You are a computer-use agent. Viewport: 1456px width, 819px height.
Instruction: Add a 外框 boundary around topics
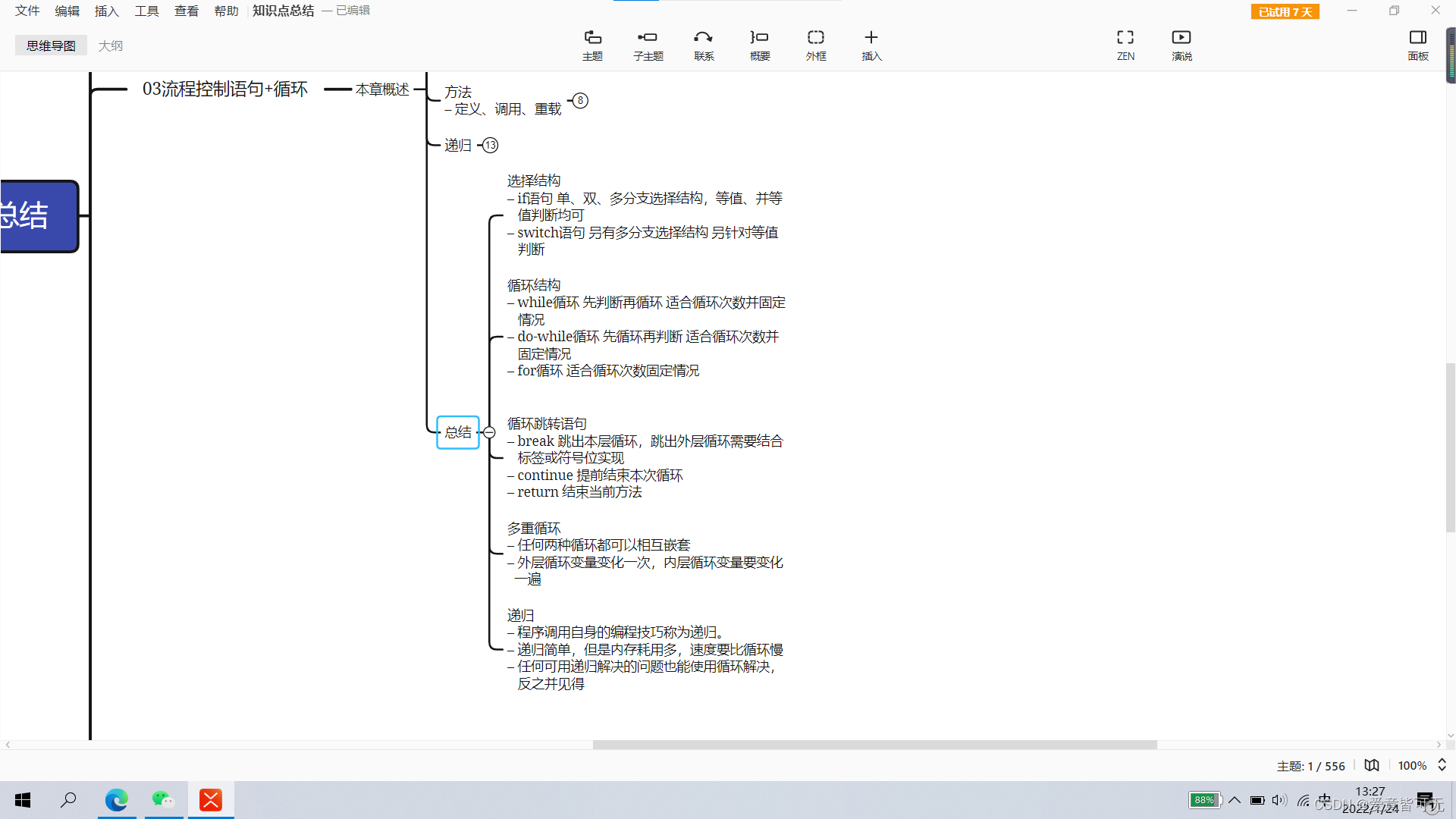(816, 45)
